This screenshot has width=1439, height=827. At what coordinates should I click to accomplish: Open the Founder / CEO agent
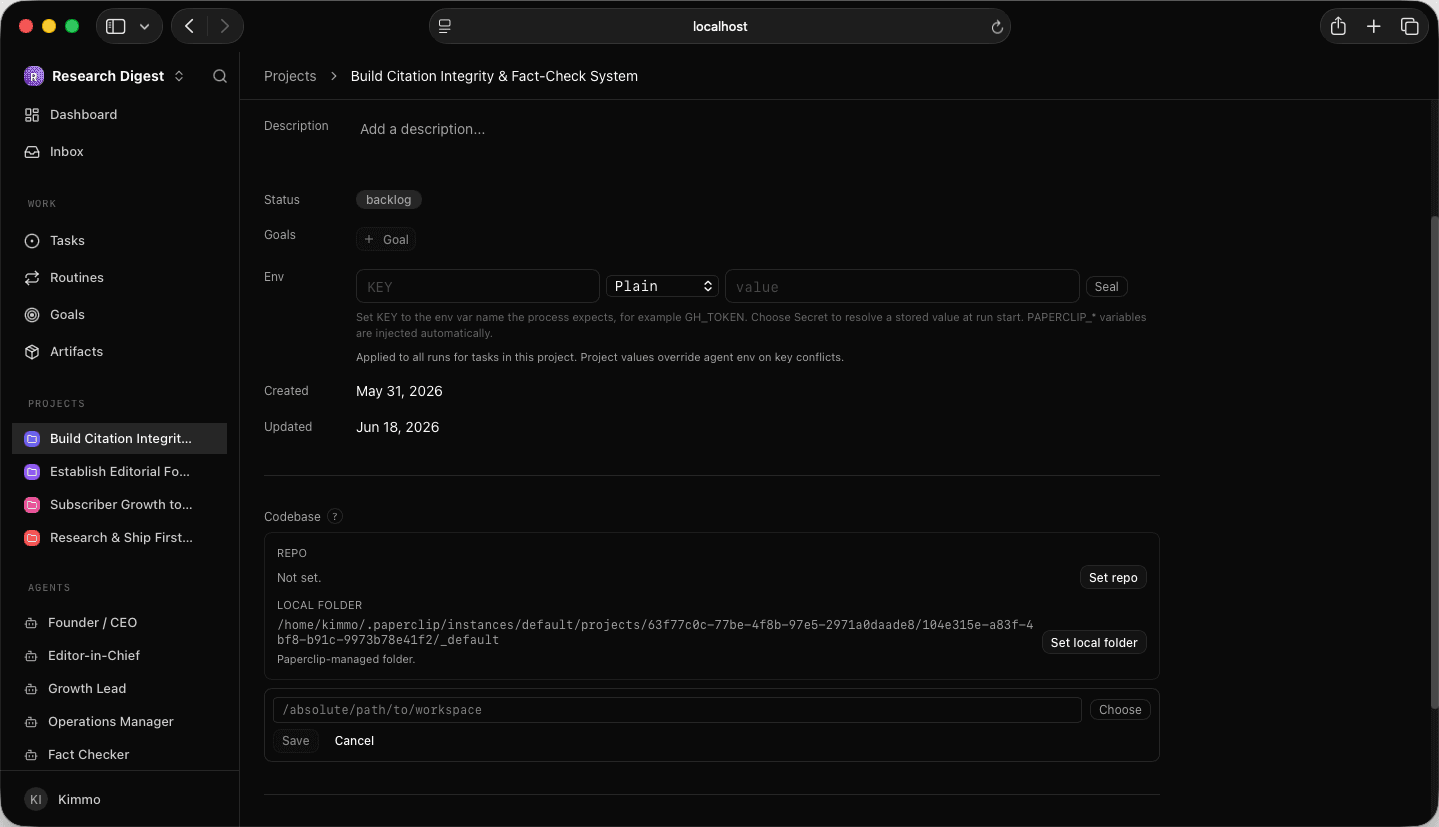point(119,623)
